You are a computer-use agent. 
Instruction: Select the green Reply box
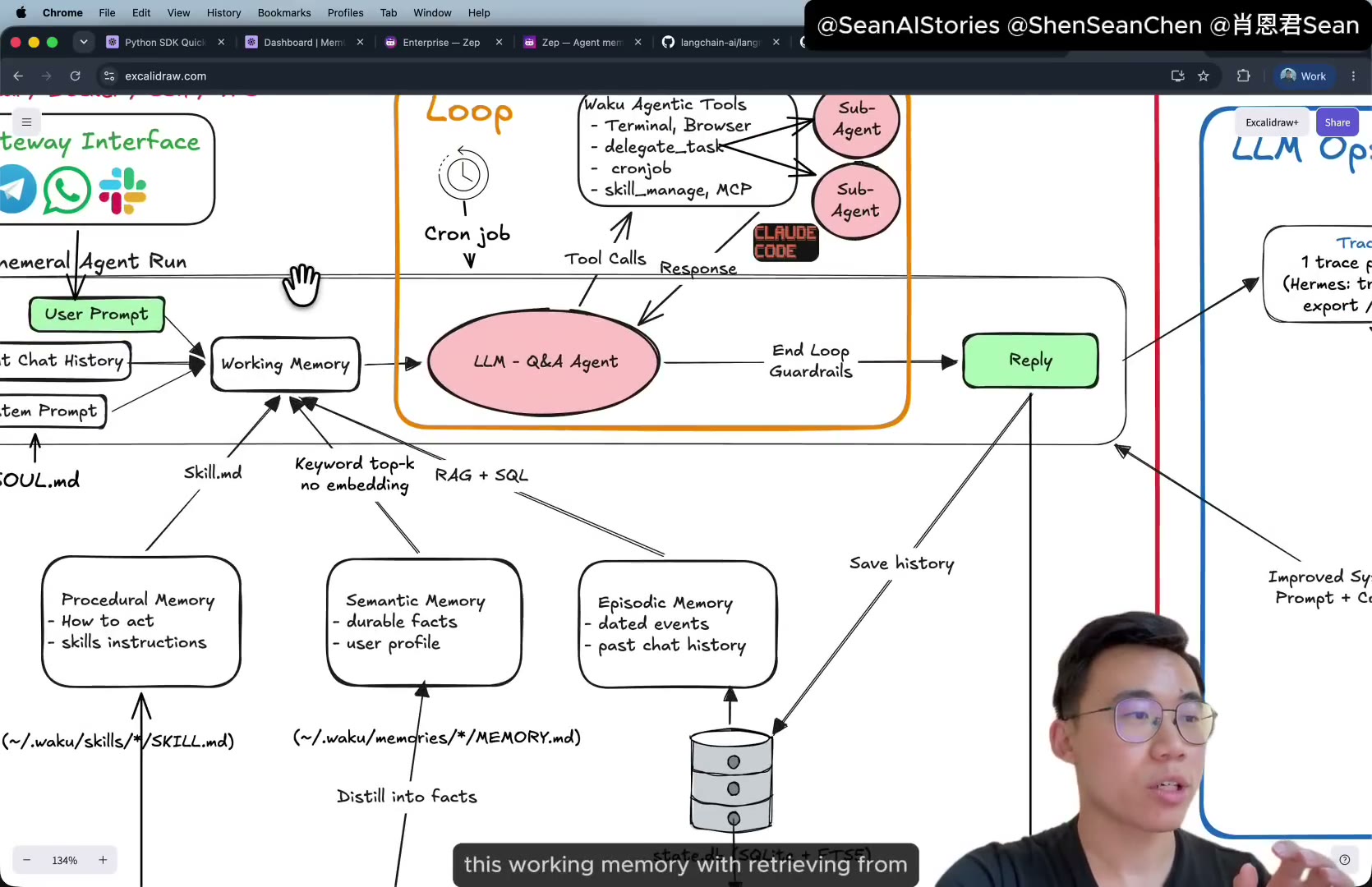pyautogui.click(x=1030, y=360)
